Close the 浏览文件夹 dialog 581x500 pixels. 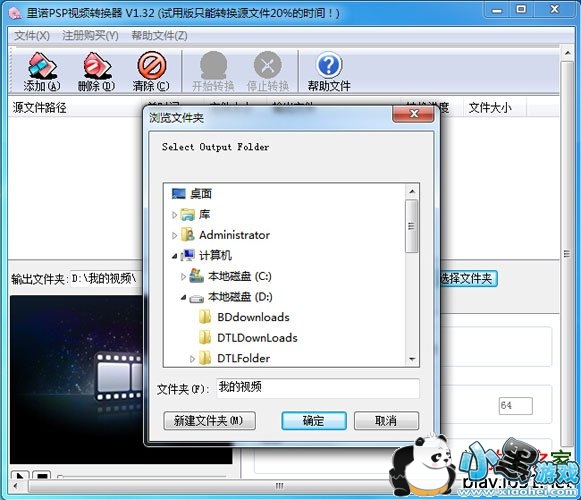pyautogui.click(x=413, y=114)
